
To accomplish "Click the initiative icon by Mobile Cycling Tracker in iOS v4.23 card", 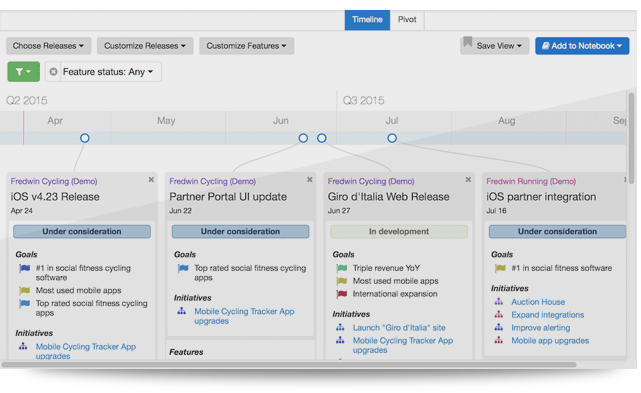I will click(x=23, y=346).
